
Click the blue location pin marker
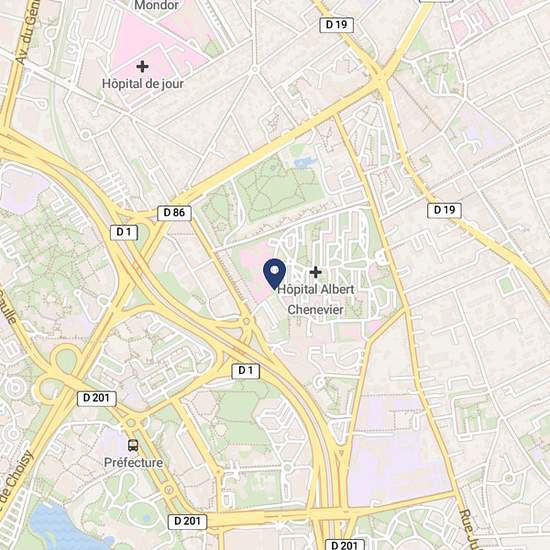[275, 274]
